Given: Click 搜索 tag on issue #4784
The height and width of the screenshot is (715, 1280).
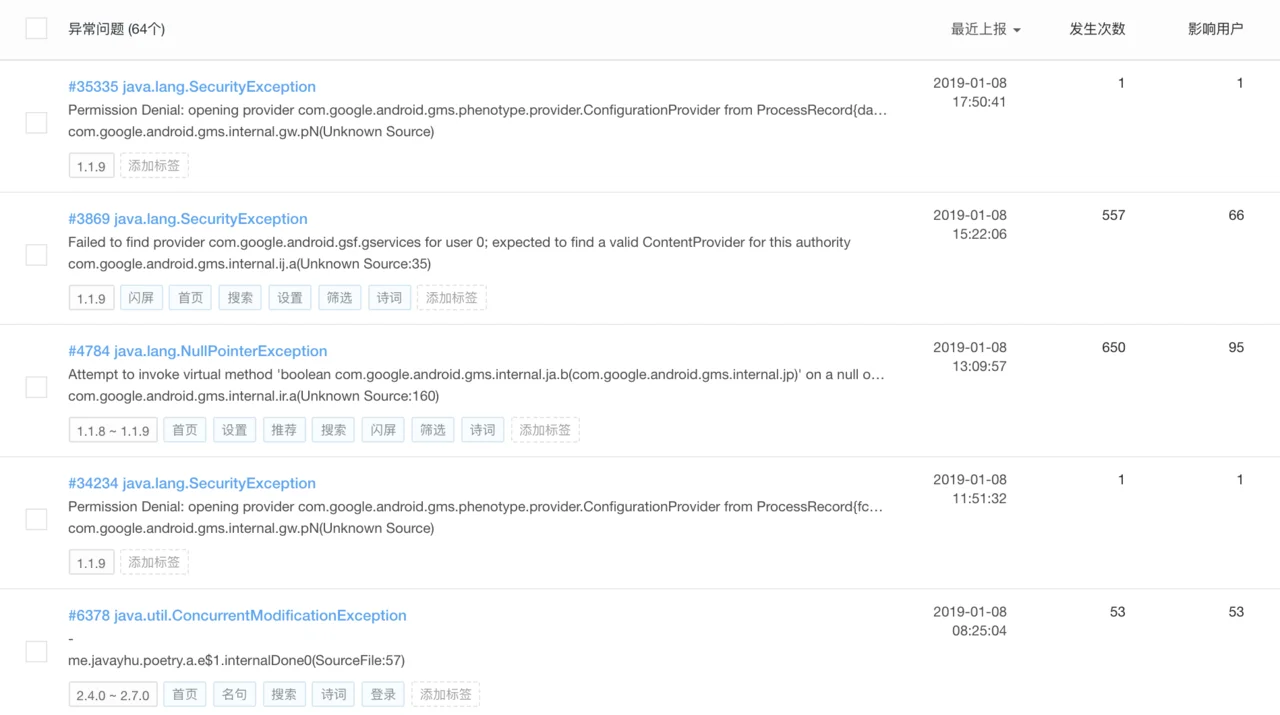Looking at the screenshot, I should pos(333,430).
